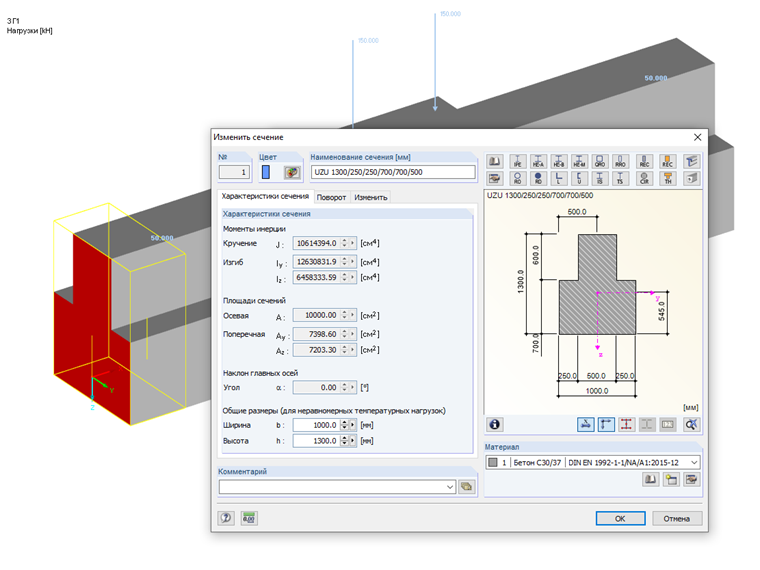Click the comment pick icon beside comment field
Viewport: 760px width, 570px height.
click(467, 487)
